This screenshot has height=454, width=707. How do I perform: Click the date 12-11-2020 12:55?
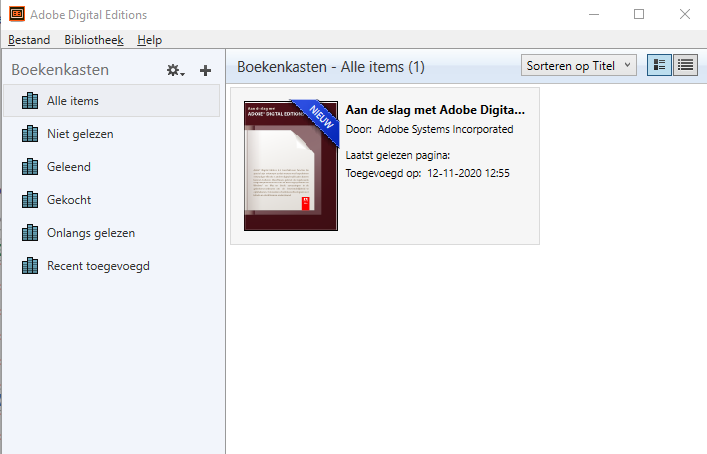468,174
